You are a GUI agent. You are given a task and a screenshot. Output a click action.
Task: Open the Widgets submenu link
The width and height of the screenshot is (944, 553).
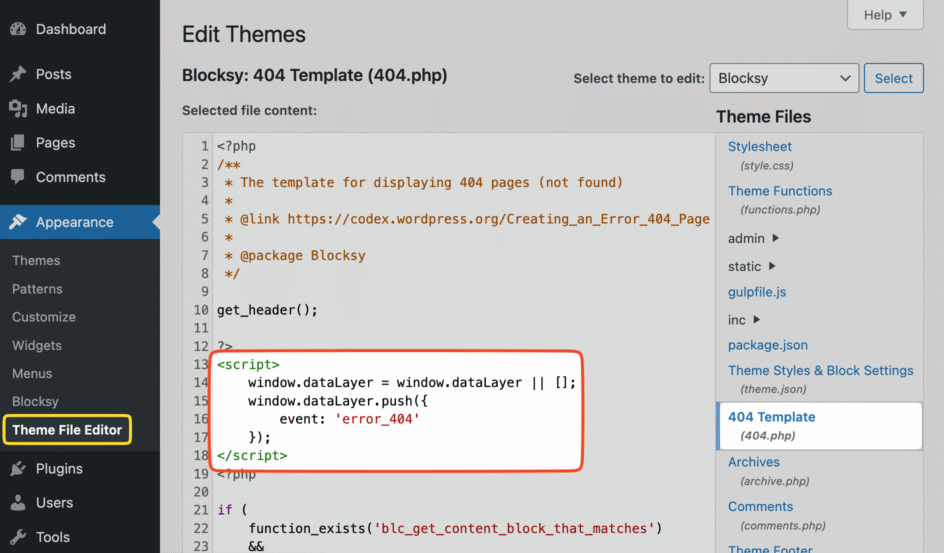point(37,345)
